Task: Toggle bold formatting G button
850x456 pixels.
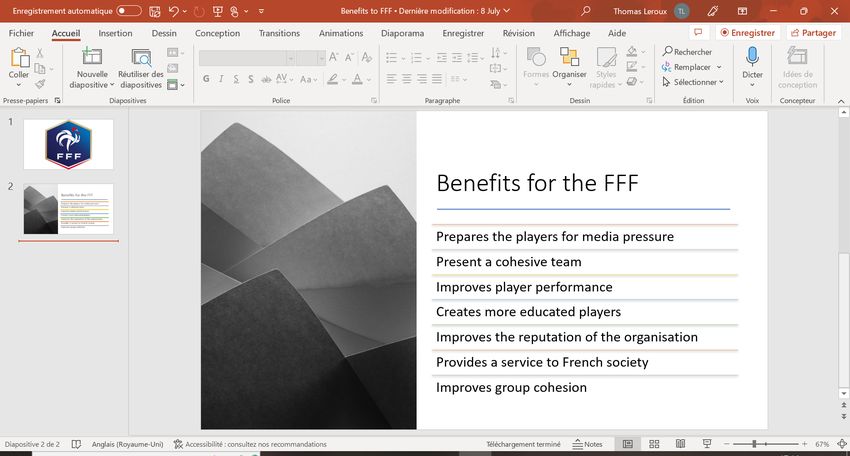Action: coord(206,79)
